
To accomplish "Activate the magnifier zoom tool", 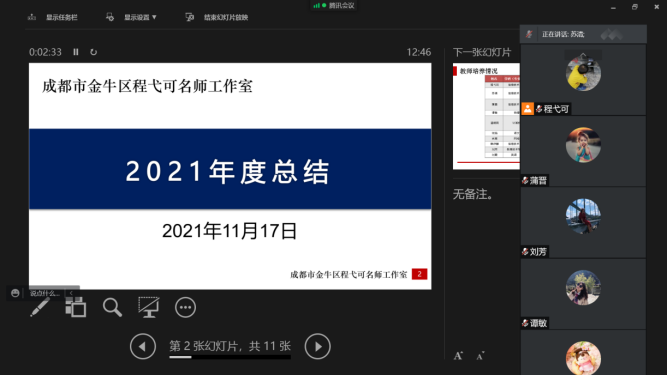I will coord(112,307).
